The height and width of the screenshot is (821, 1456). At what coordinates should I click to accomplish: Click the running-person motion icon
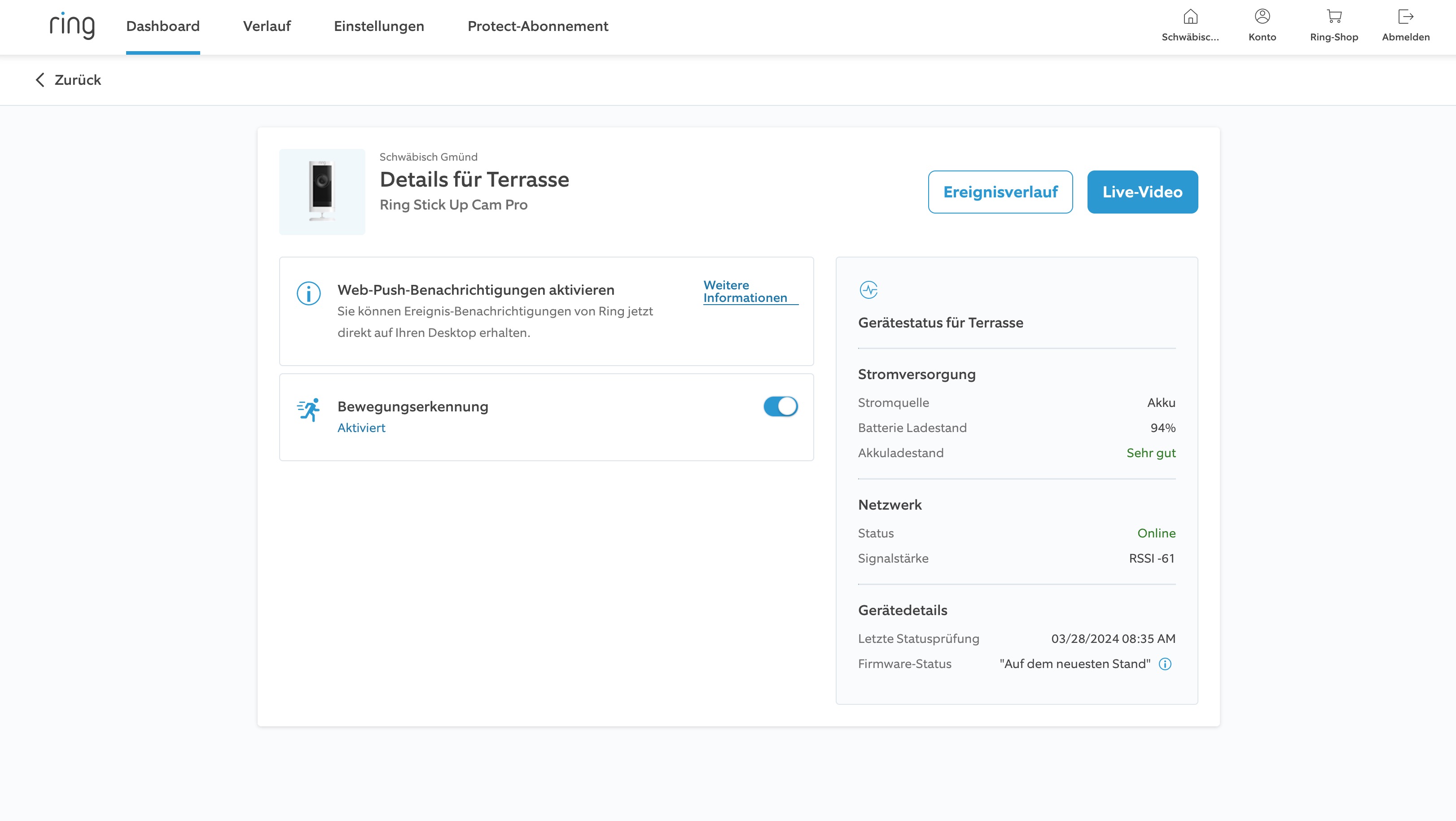(x=309, y=410)
